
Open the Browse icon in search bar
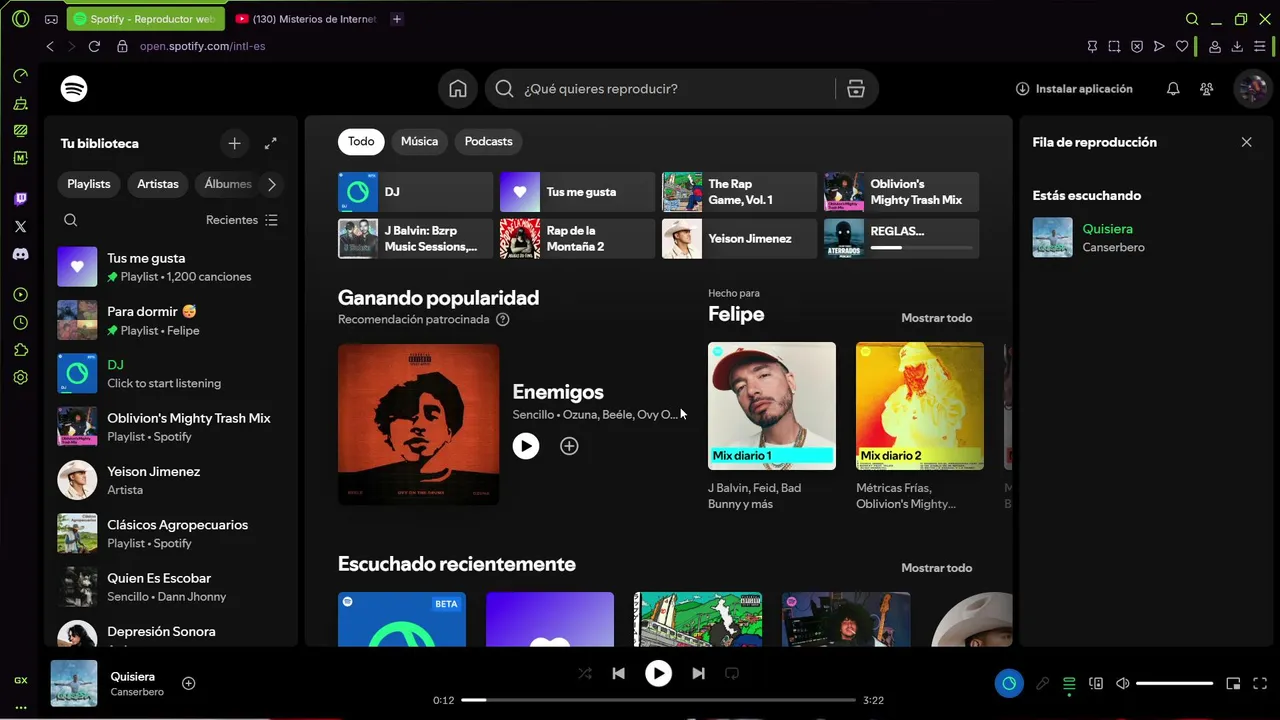click(x=856, y=89)
